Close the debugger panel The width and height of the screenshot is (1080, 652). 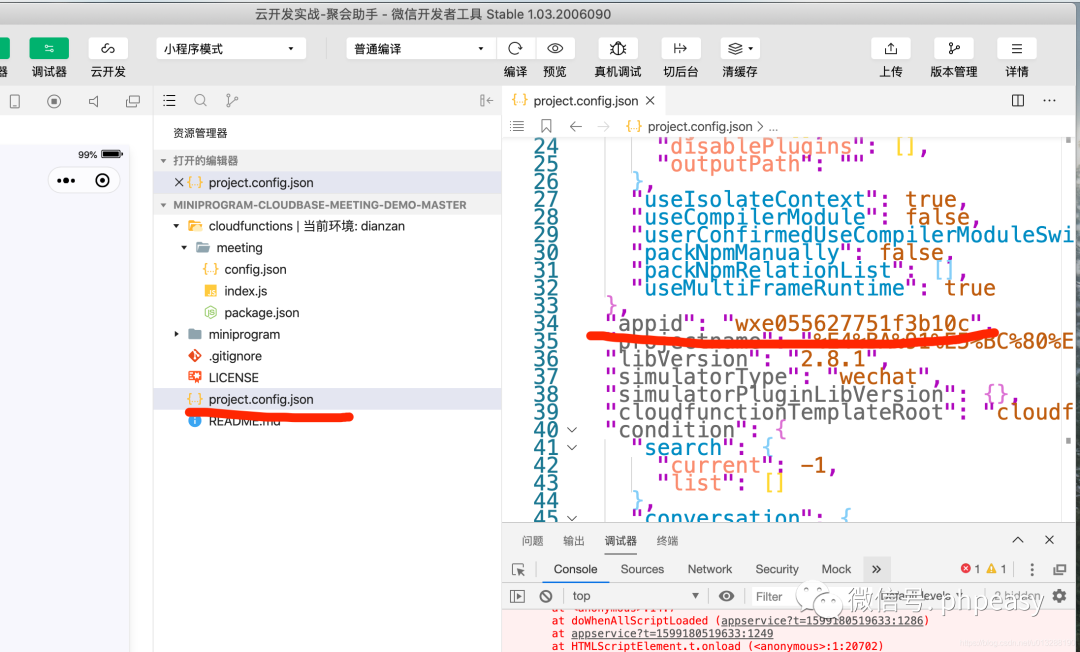[x=1049, y=540]
